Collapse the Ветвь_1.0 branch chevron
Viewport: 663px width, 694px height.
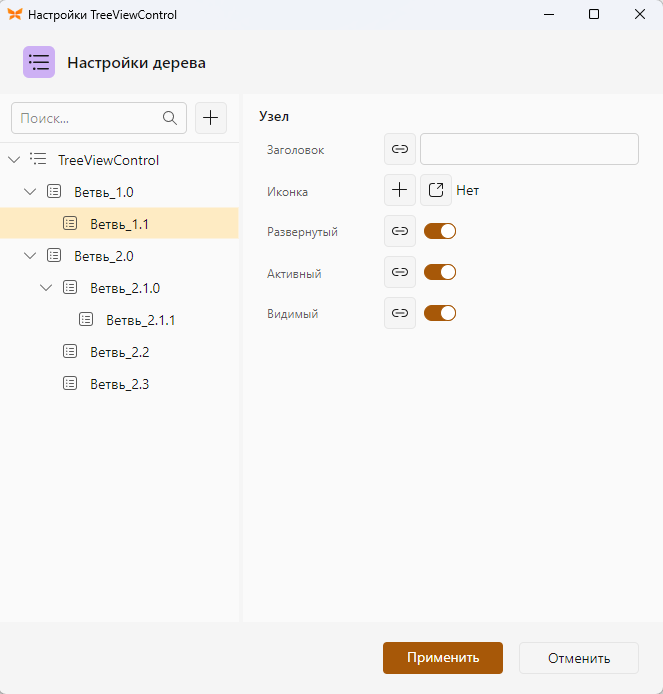pos(30,192)
